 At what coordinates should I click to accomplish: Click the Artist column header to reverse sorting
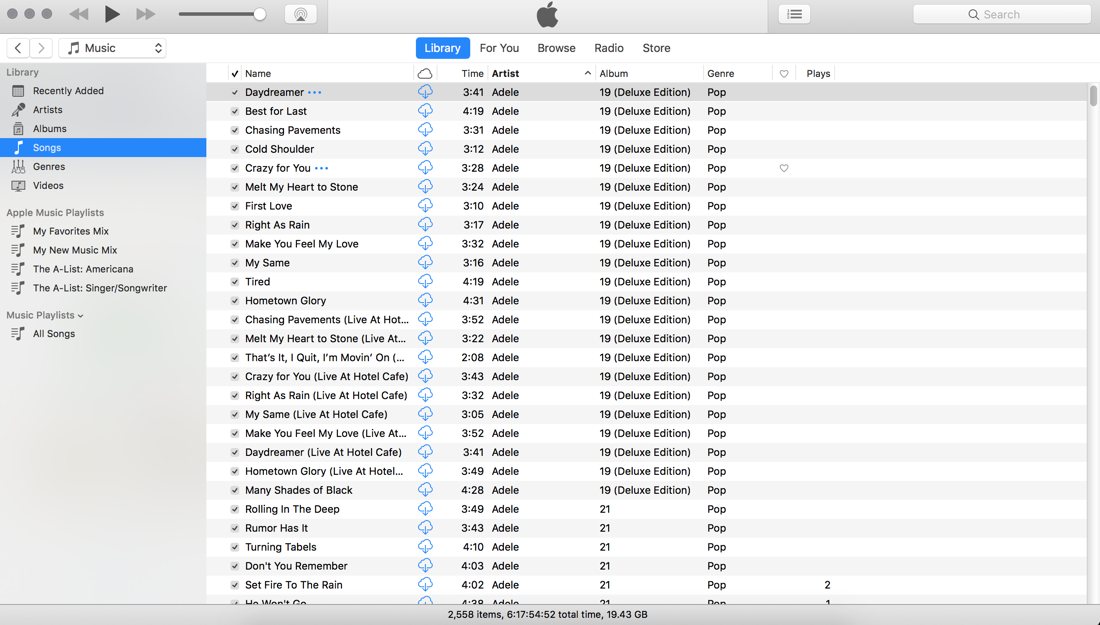pyautogui.click(x=505, y=72)
